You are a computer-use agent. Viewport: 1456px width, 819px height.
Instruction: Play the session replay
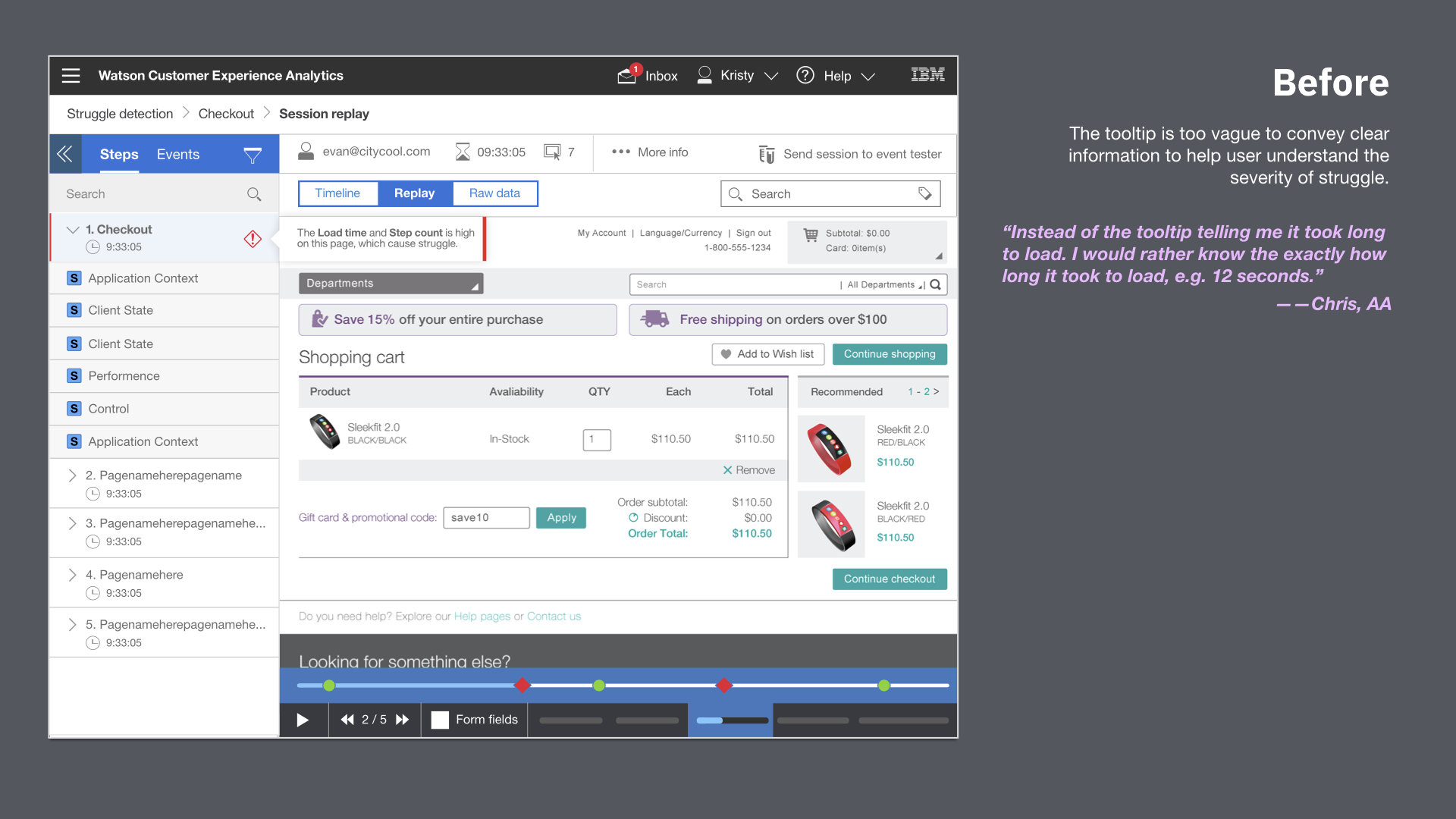click(x=303, y=720)
